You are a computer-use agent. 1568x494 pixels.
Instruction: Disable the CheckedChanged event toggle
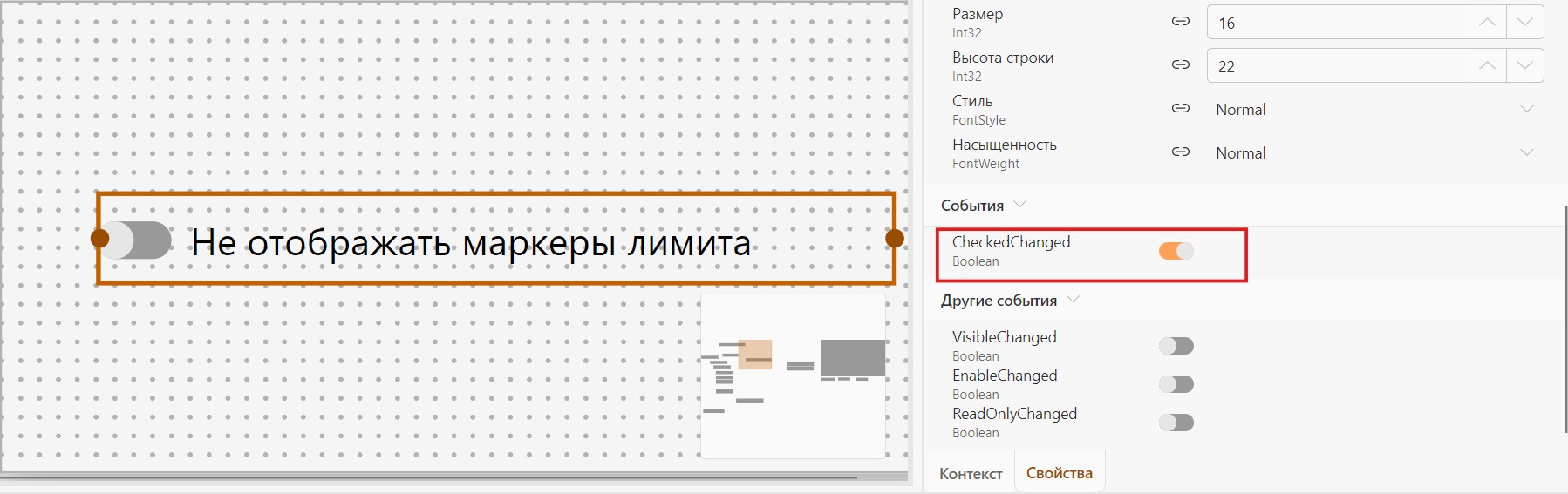pos(1176,251)
